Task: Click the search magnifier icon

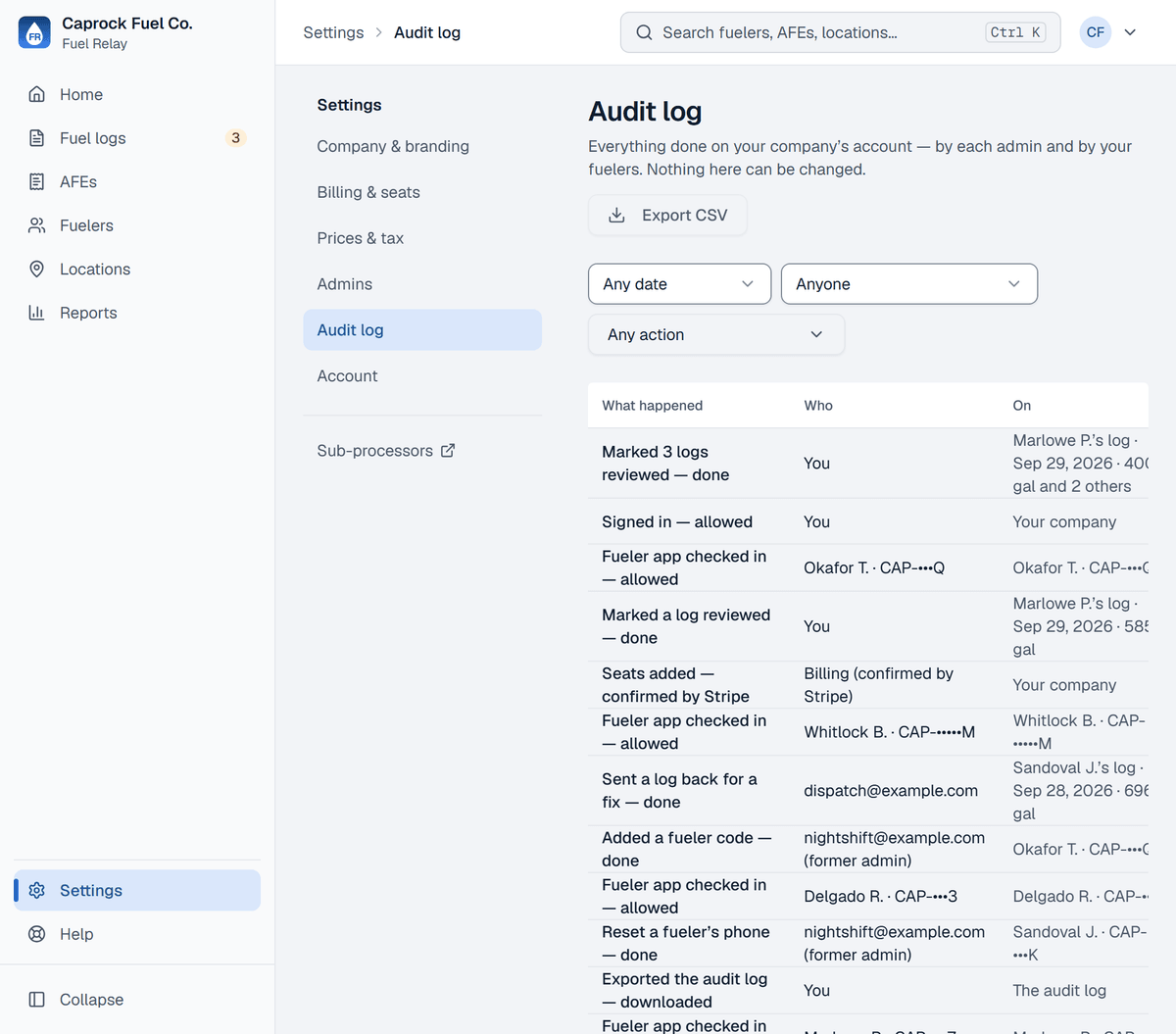Action: click(644, 32)
